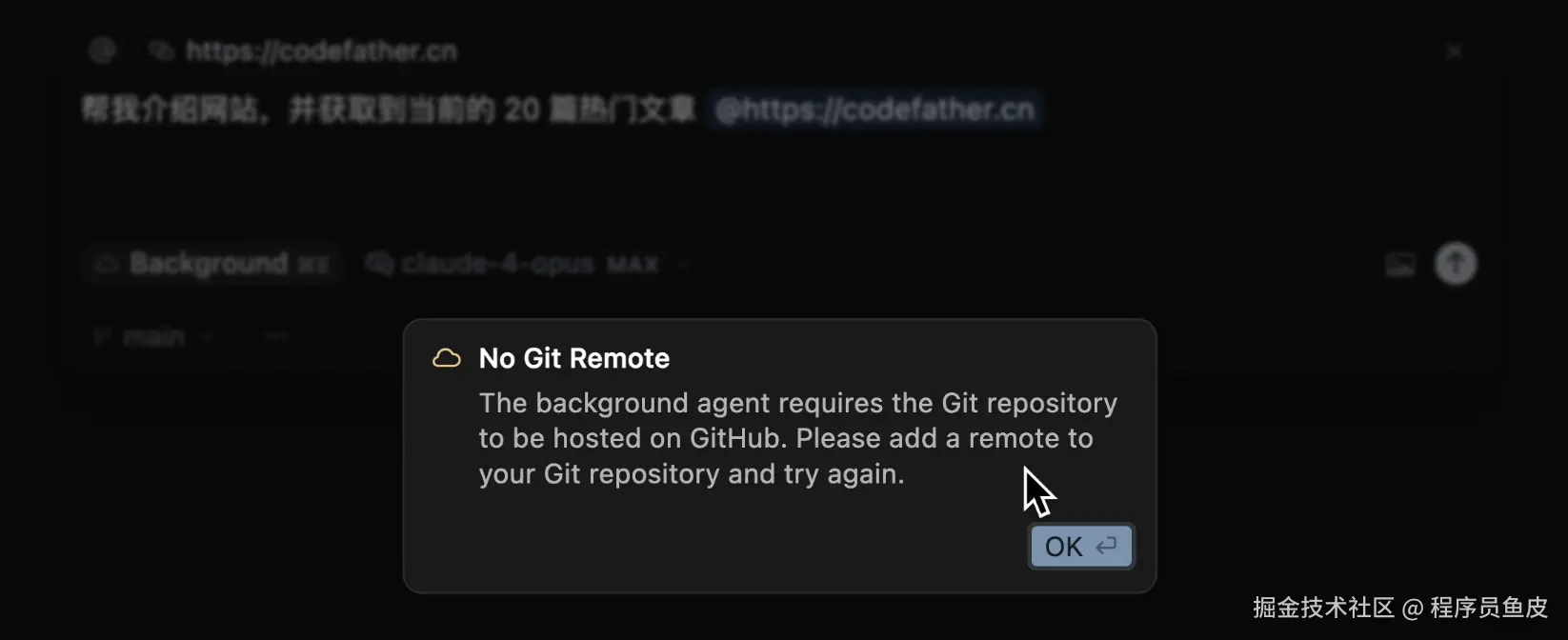Click the @https://codefather.cn mention link
1568x640 pixels.
pyautogui.click(x=874, y=110)
